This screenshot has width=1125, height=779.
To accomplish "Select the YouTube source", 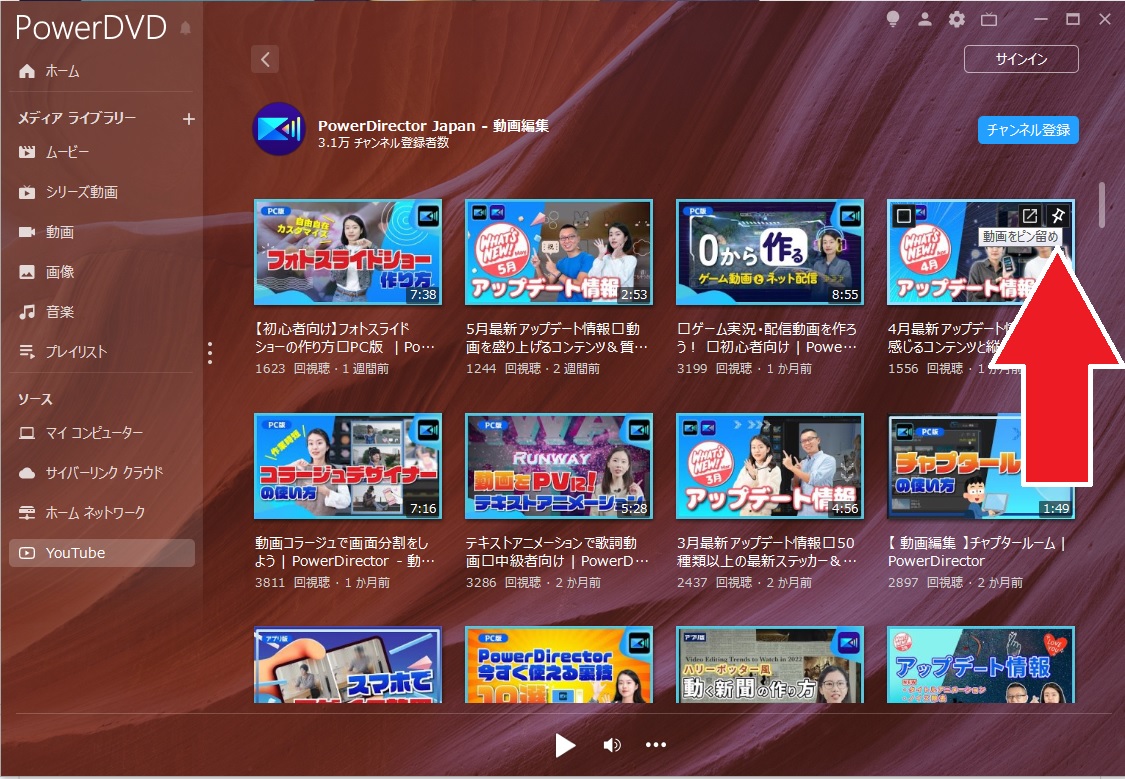I will [x=102, y=553].
